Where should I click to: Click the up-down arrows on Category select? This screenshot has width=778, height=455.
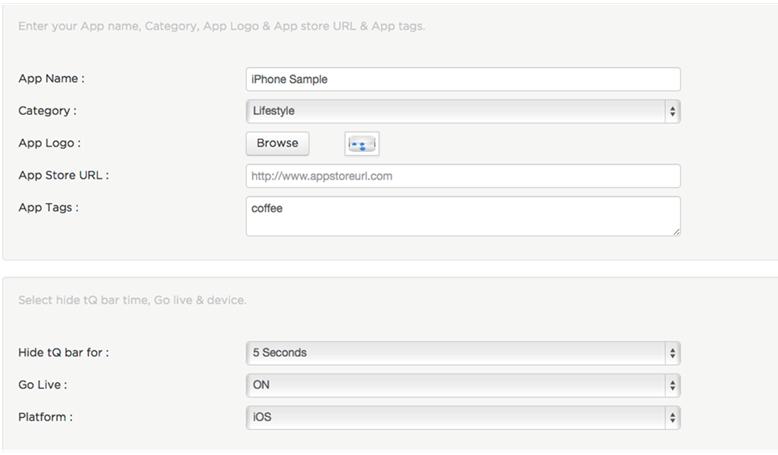[672, 111]
